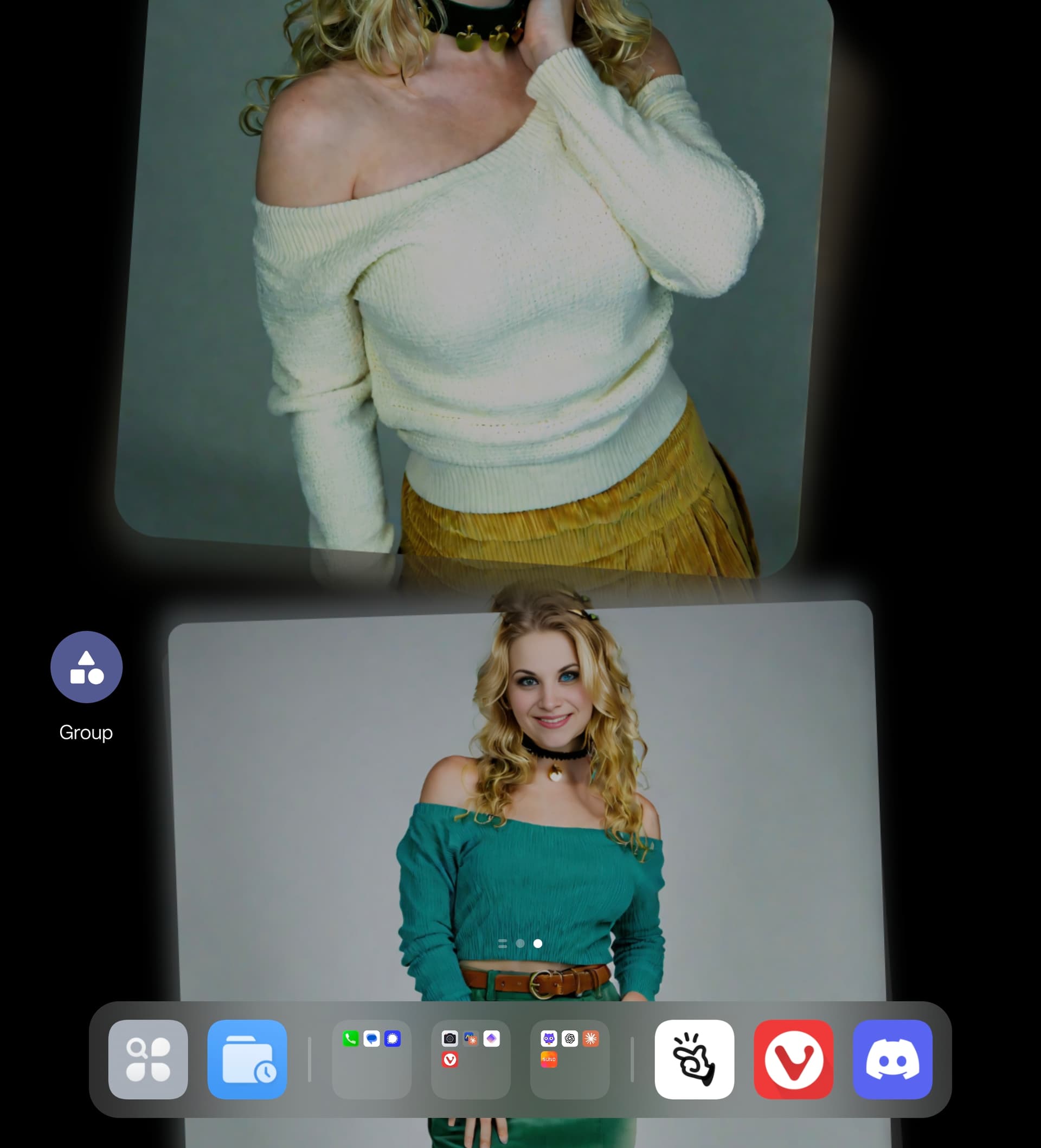Open the Google Messages chat bubble app
The height and width of the screenshot is (1148, 1041).
coord(371,1039)
